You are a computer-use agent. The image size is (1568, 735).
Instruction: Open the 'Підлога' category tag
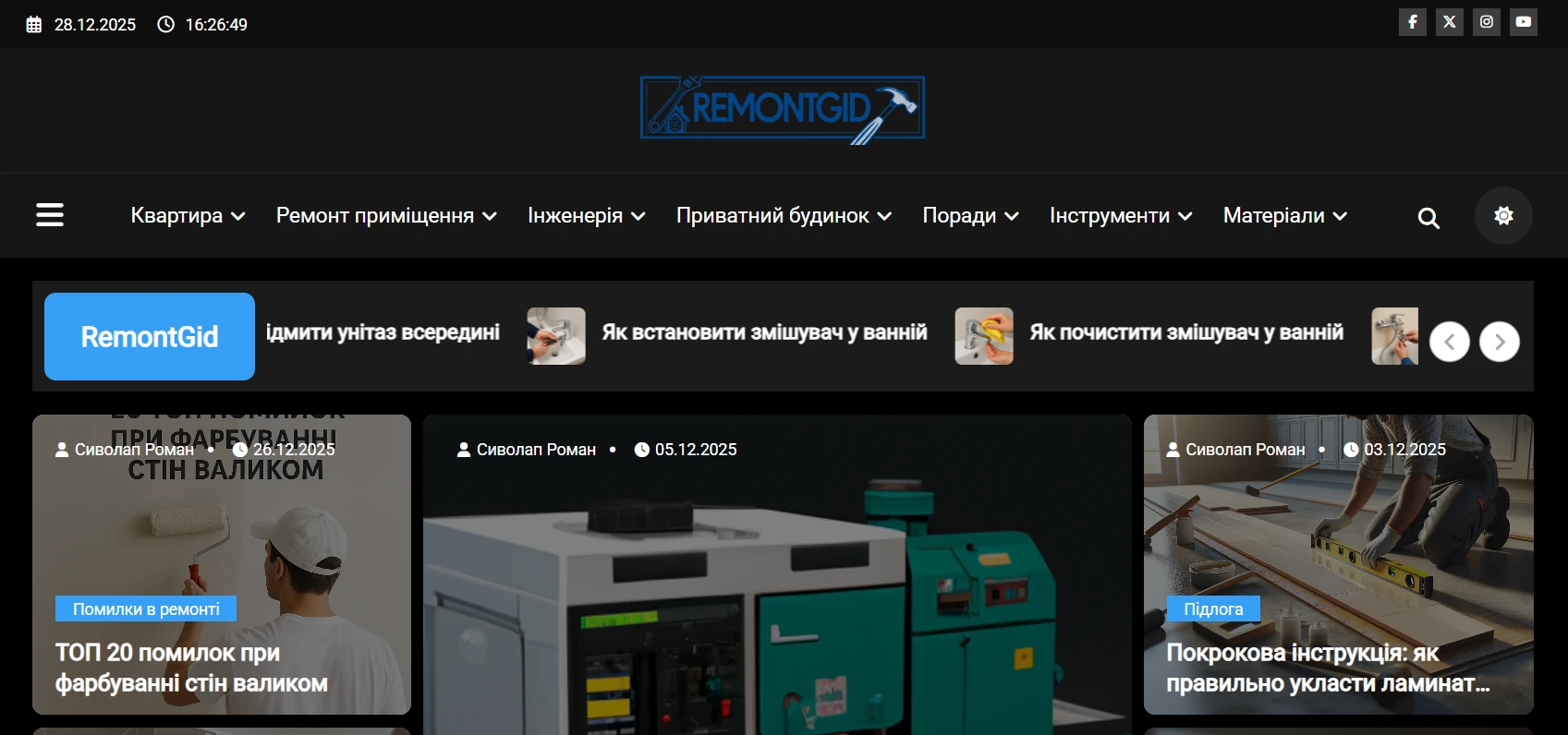(1212, 609)
